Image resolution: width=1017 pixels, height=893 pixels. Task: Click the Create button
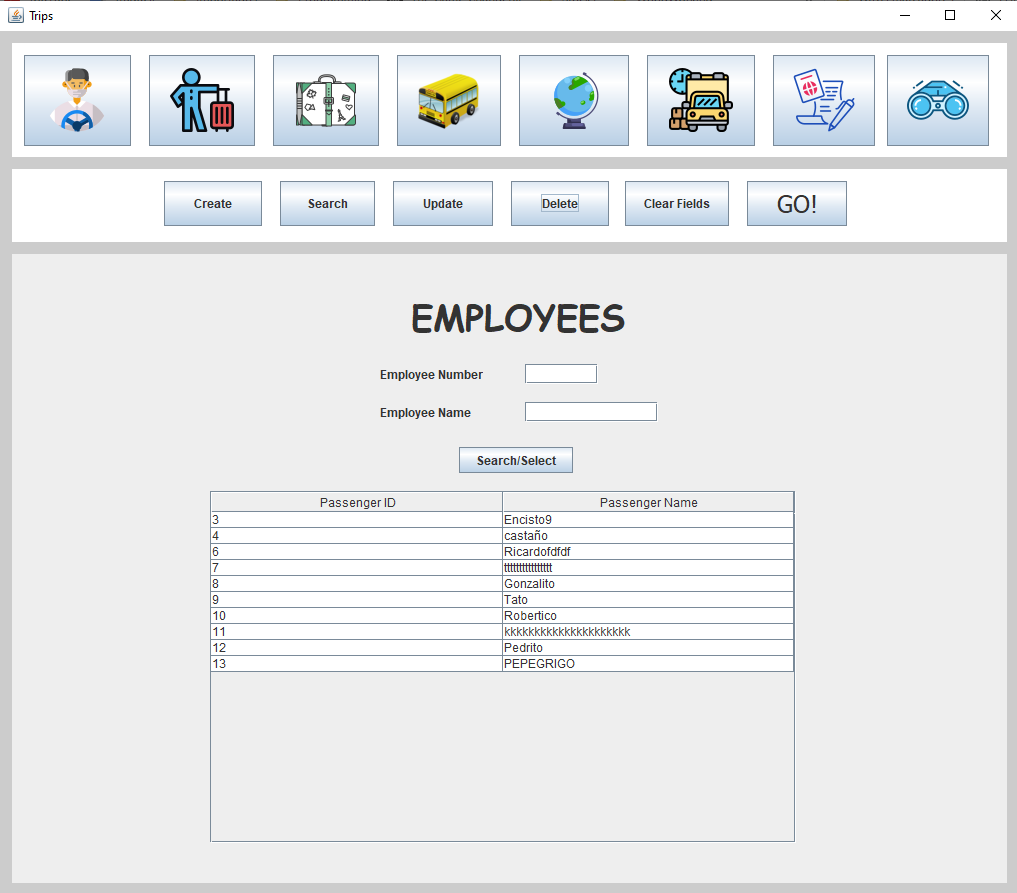click(213, 204)
